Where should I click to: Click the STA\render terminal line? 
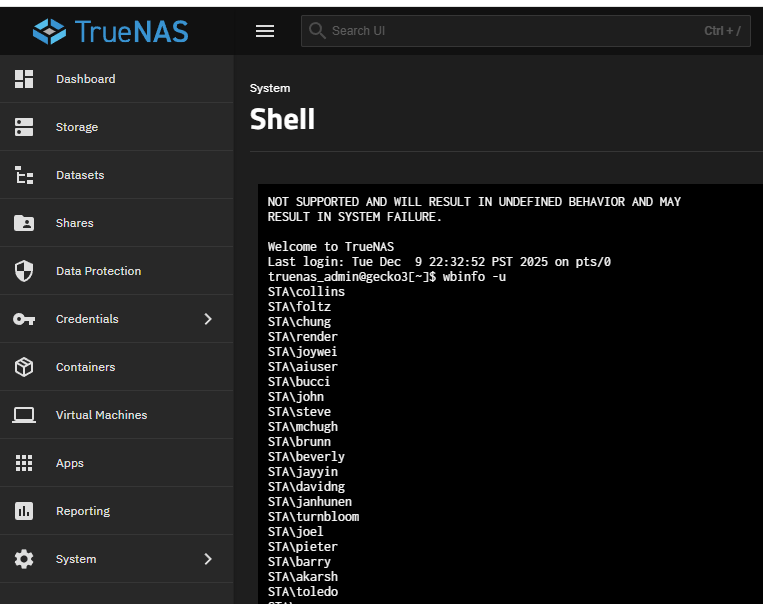(303, 337)
